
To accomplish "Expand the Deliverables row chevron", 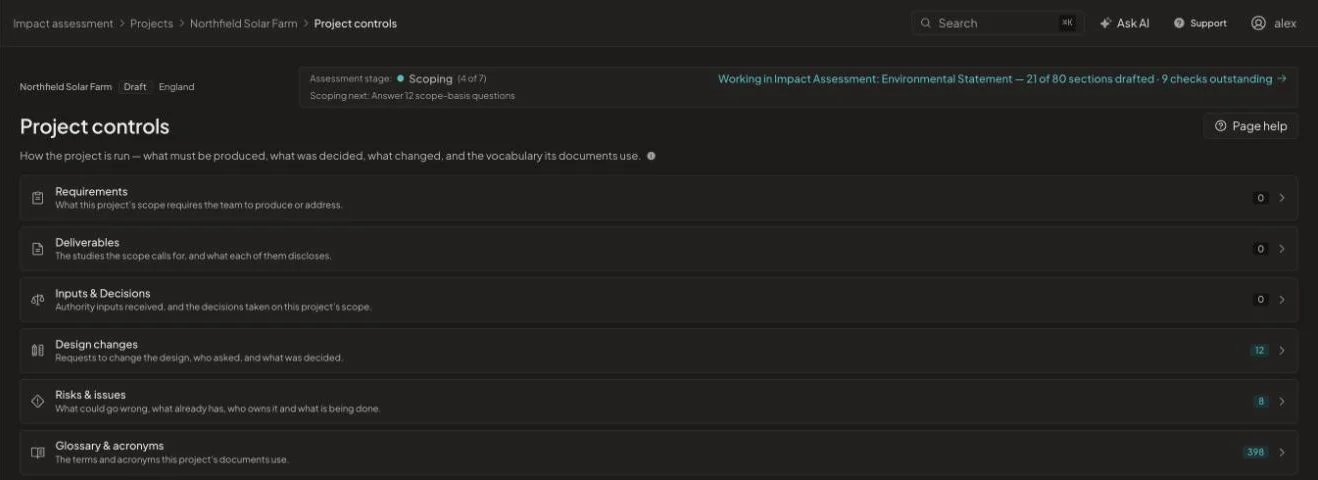I will 1282,249.
